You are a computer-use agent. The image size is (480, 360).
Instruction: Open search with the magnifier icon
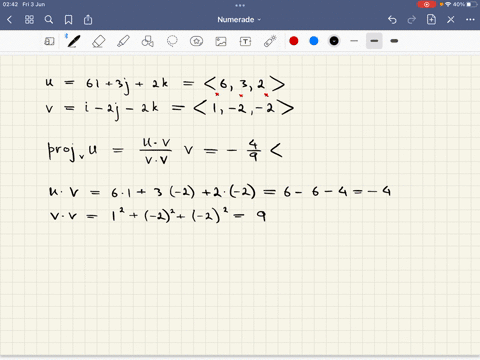coord(49,20)
